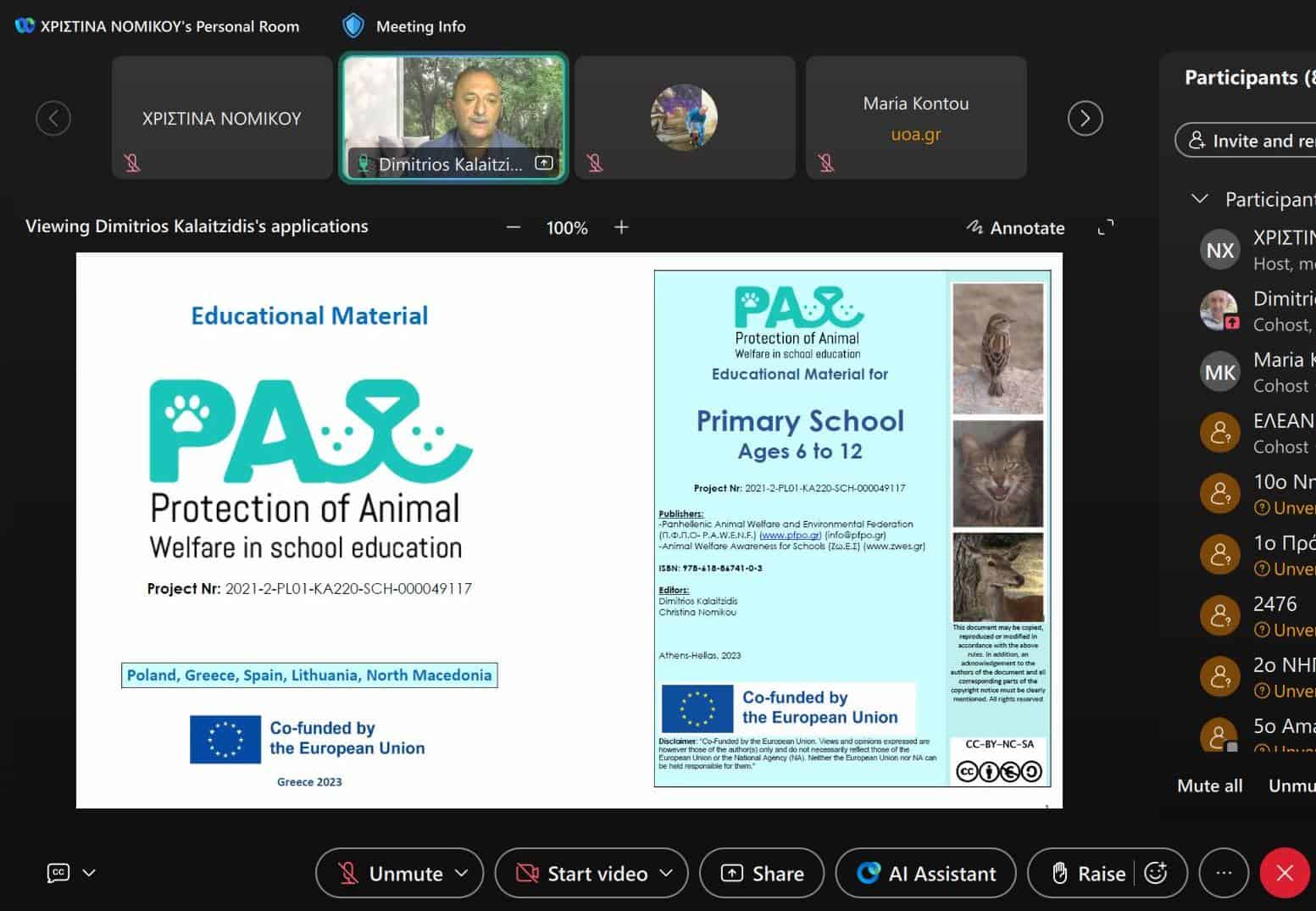Select the ΧΡΙΣΤΙΝΑ ΝΟΜΙΚΟΥ video tile
The image size is (1316, 911).
coord(222,118)
